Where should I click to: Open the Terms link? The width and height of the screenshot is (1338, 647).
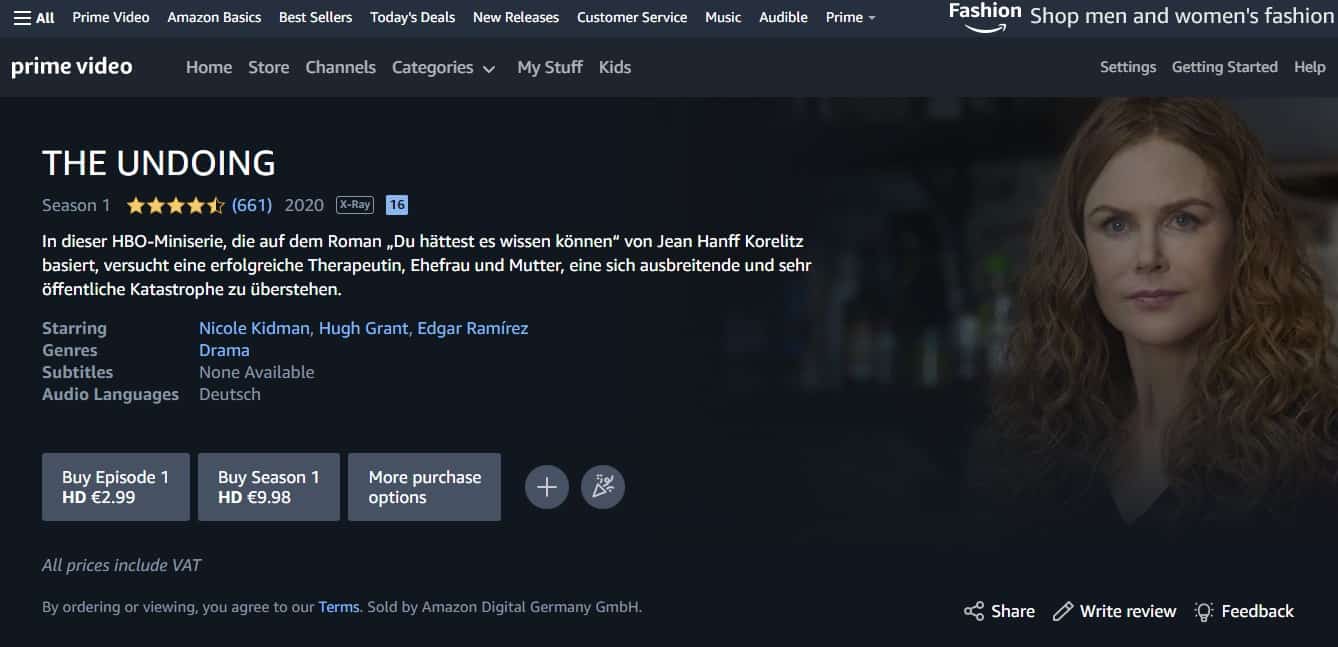pyautogui.click(x=338, y=607)
